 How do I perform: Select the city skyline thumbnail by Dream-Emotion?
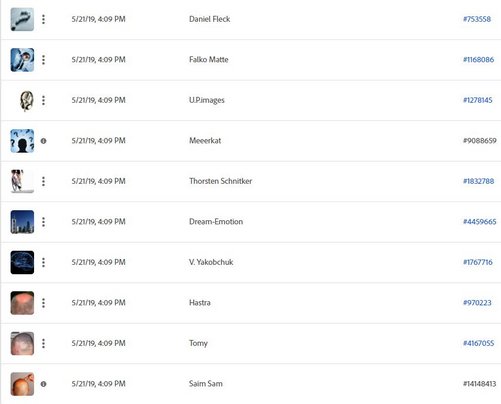coord(22,222)
